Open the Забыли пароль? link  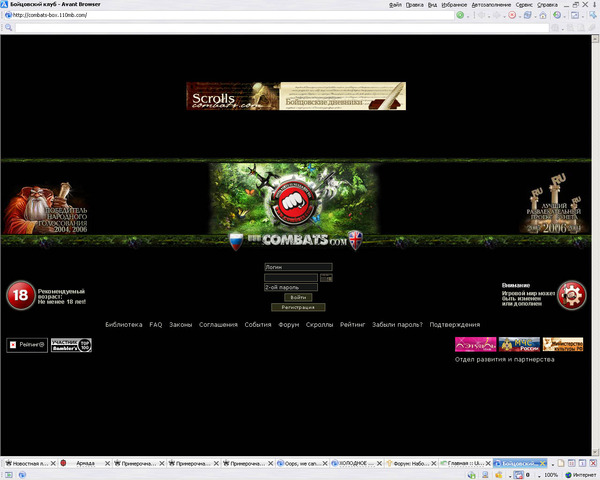[x=397, y=325]
